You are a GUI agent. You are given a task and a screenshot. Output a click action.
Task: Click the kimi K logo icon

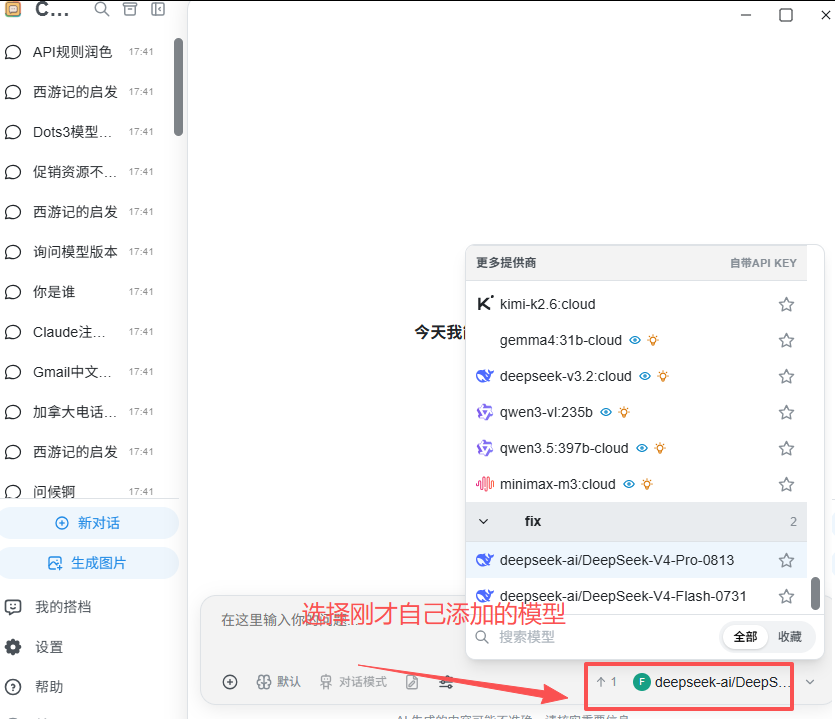click(x=485, y=304)
